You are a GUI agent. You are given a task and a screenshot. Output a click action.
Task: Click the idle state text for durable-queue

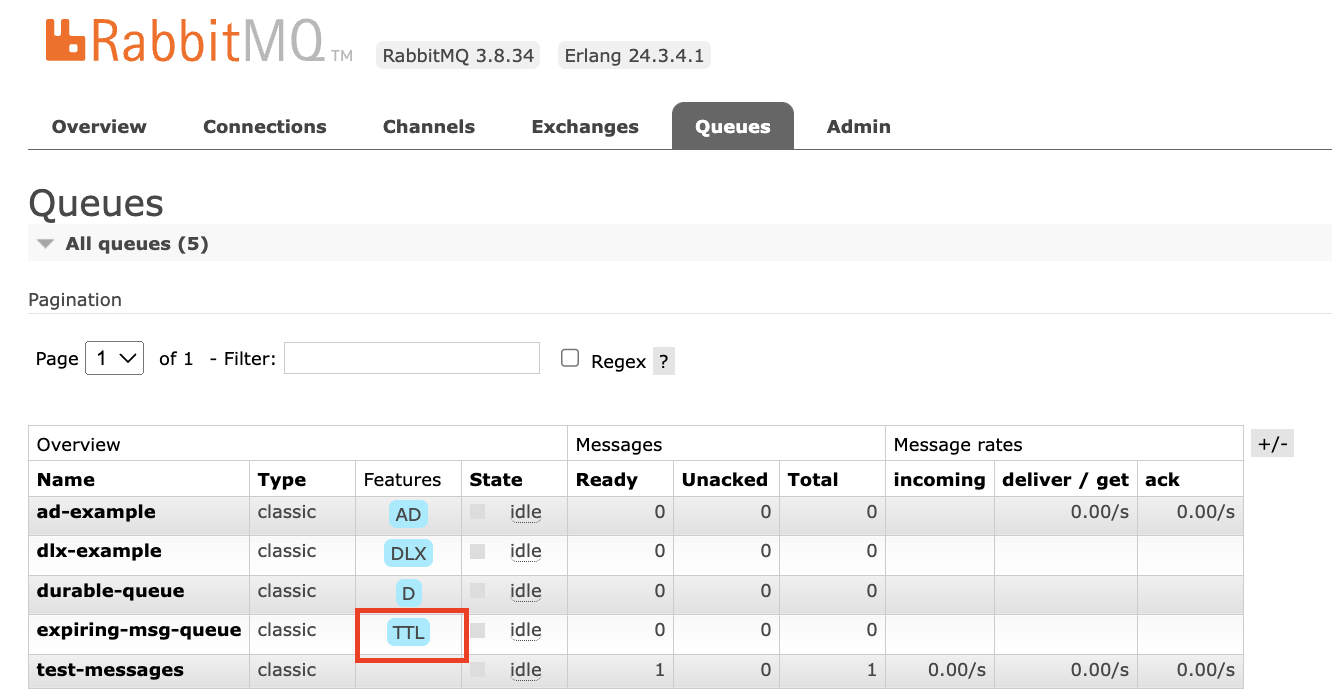[526, 591]
